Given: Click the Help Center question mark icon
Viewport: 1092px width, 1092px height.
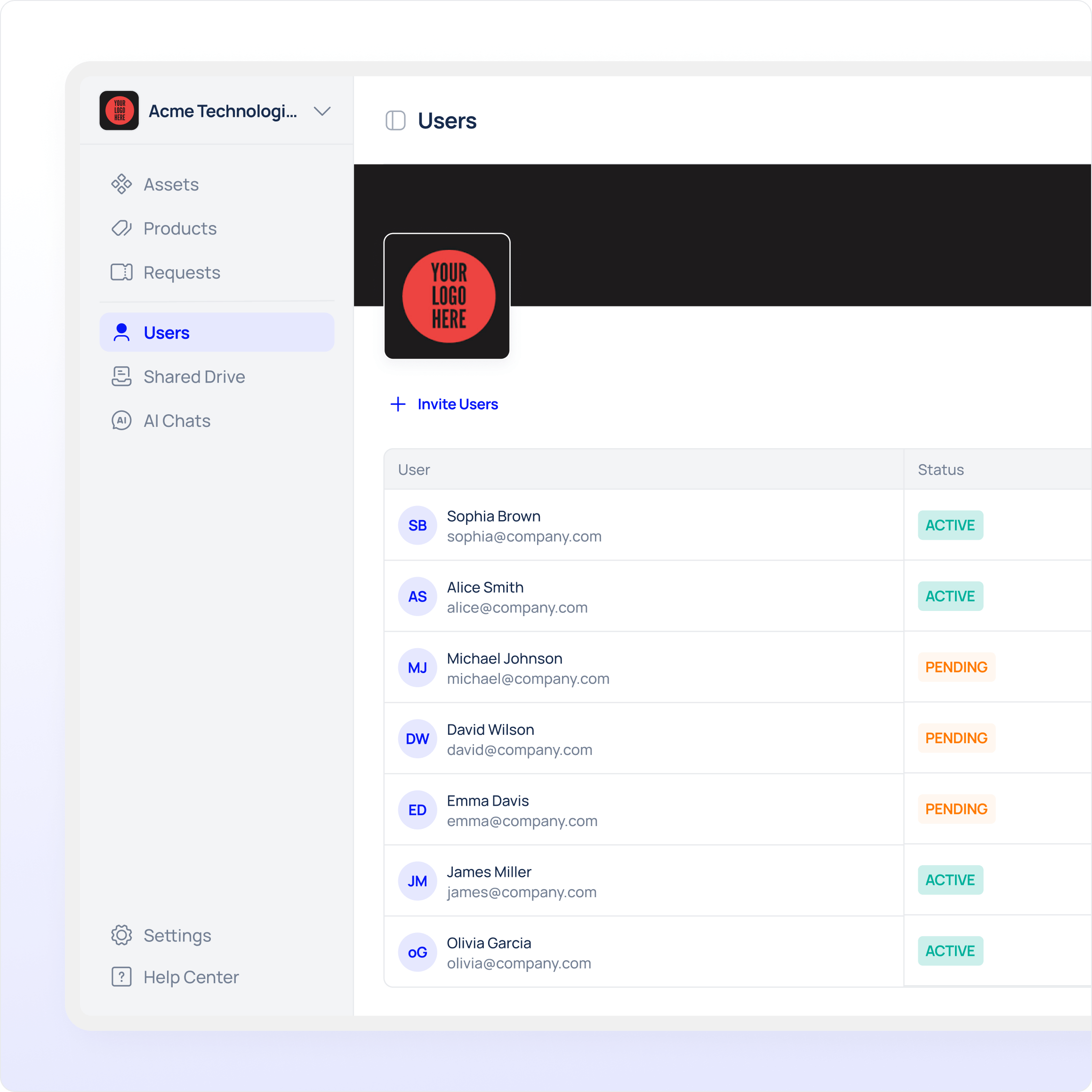Looking at the screenshot, I should 121,977.
